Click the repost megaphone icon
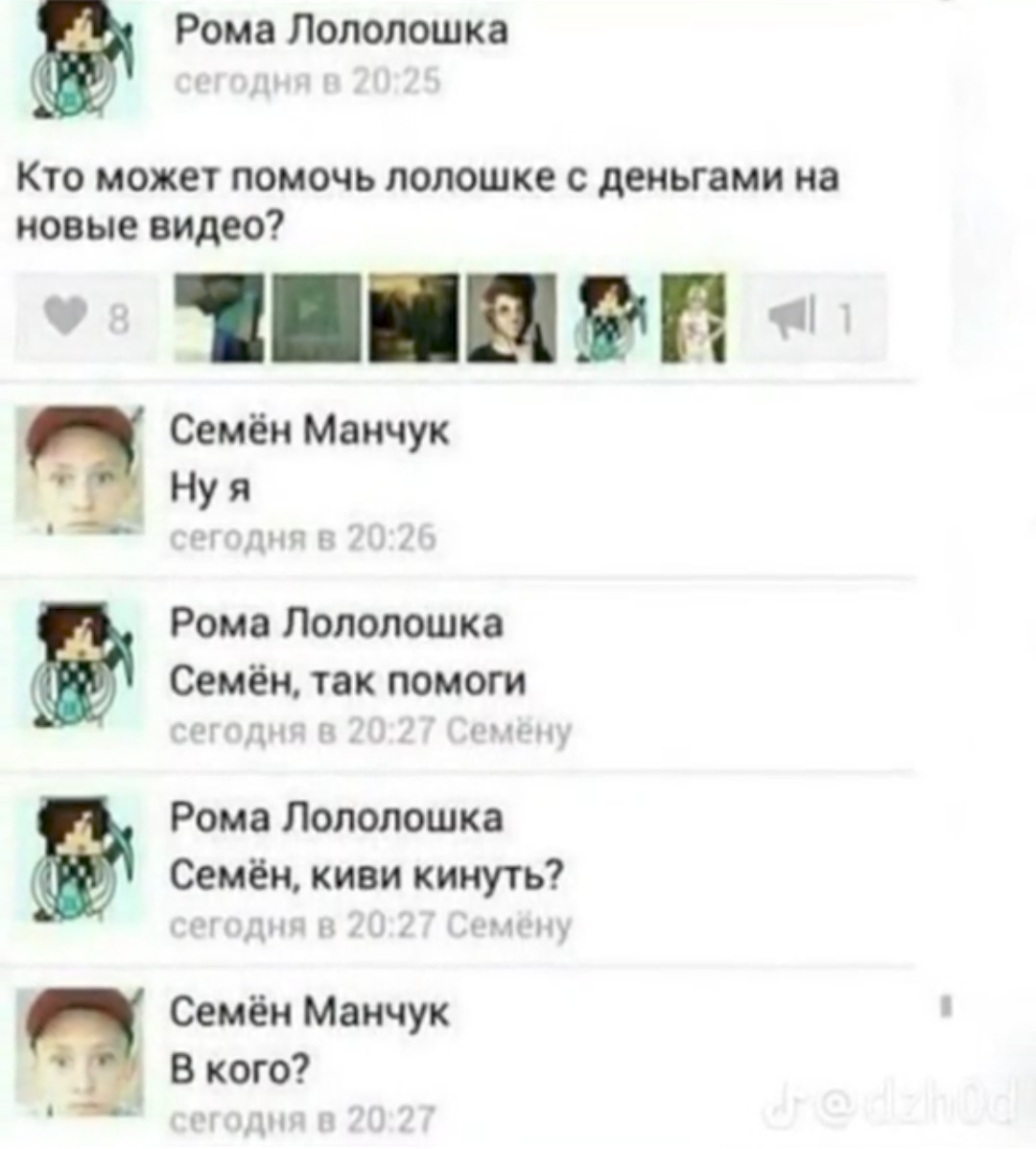Image resolution: width=1036 pixels, height=1149 pixels. pos(813,318)
